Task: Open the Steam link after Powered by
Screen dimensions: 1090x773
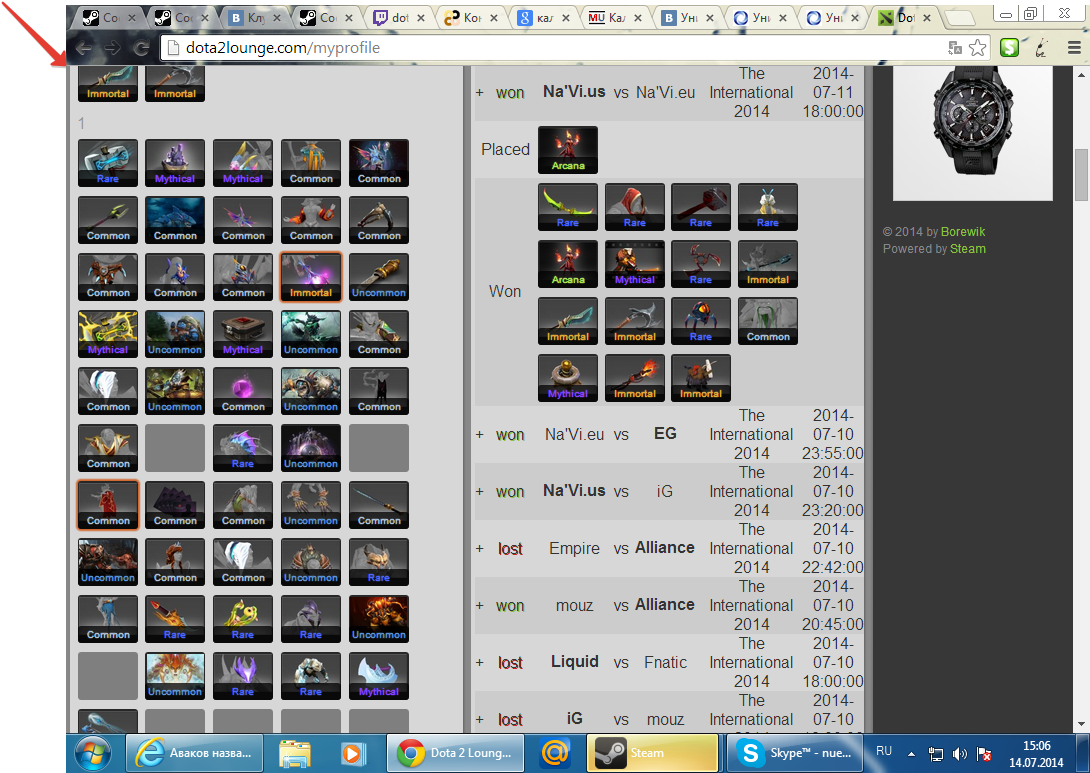Action: coord(968,249)
